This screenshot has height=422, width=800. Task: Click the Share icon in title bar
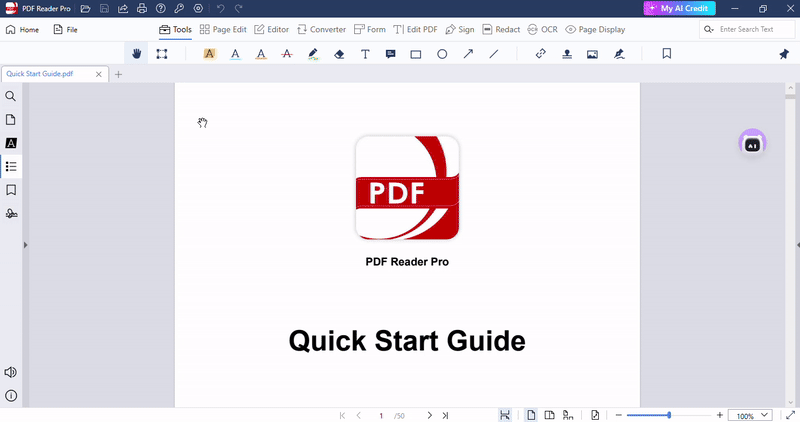tap(123, 9)
